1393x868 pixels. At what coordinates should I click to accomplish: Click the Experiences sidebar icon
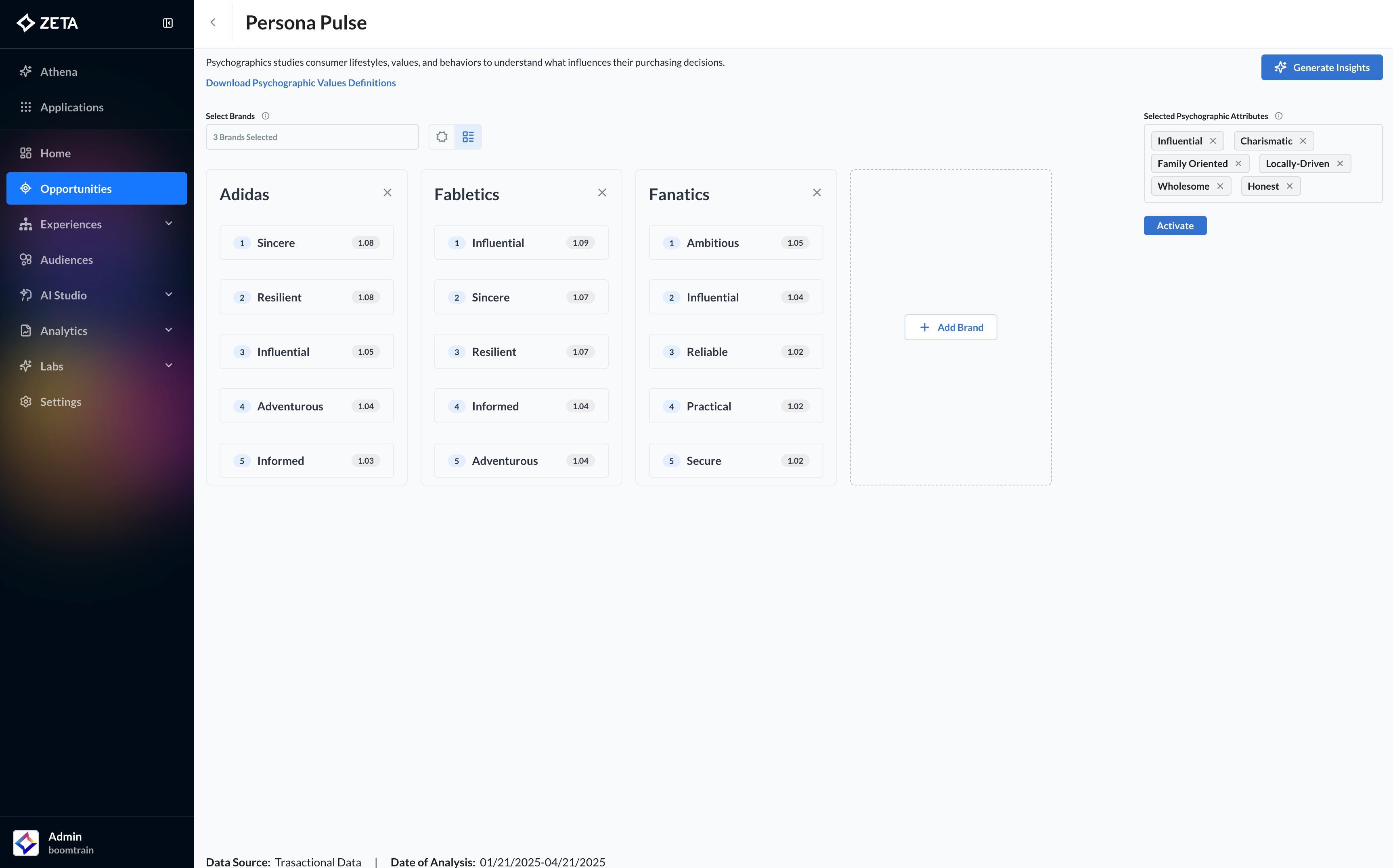(26, 224)
